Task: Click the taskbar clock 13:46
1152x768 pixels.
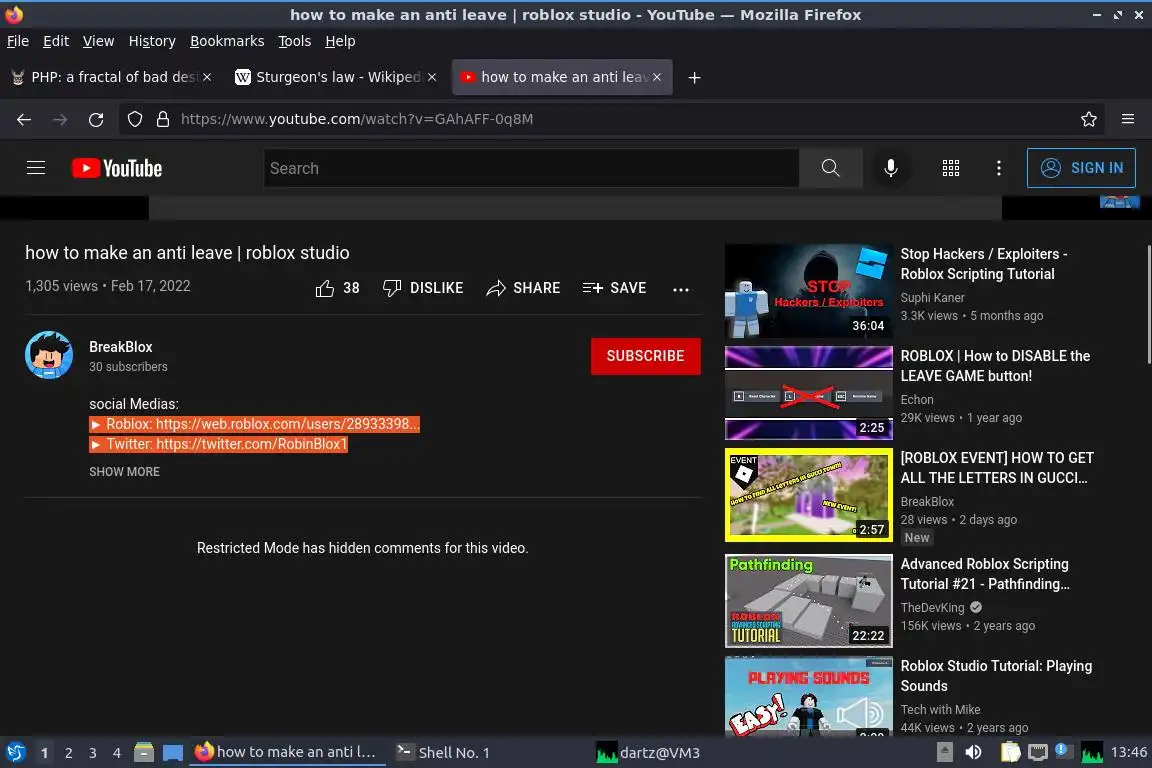Action: point(1128,753)
